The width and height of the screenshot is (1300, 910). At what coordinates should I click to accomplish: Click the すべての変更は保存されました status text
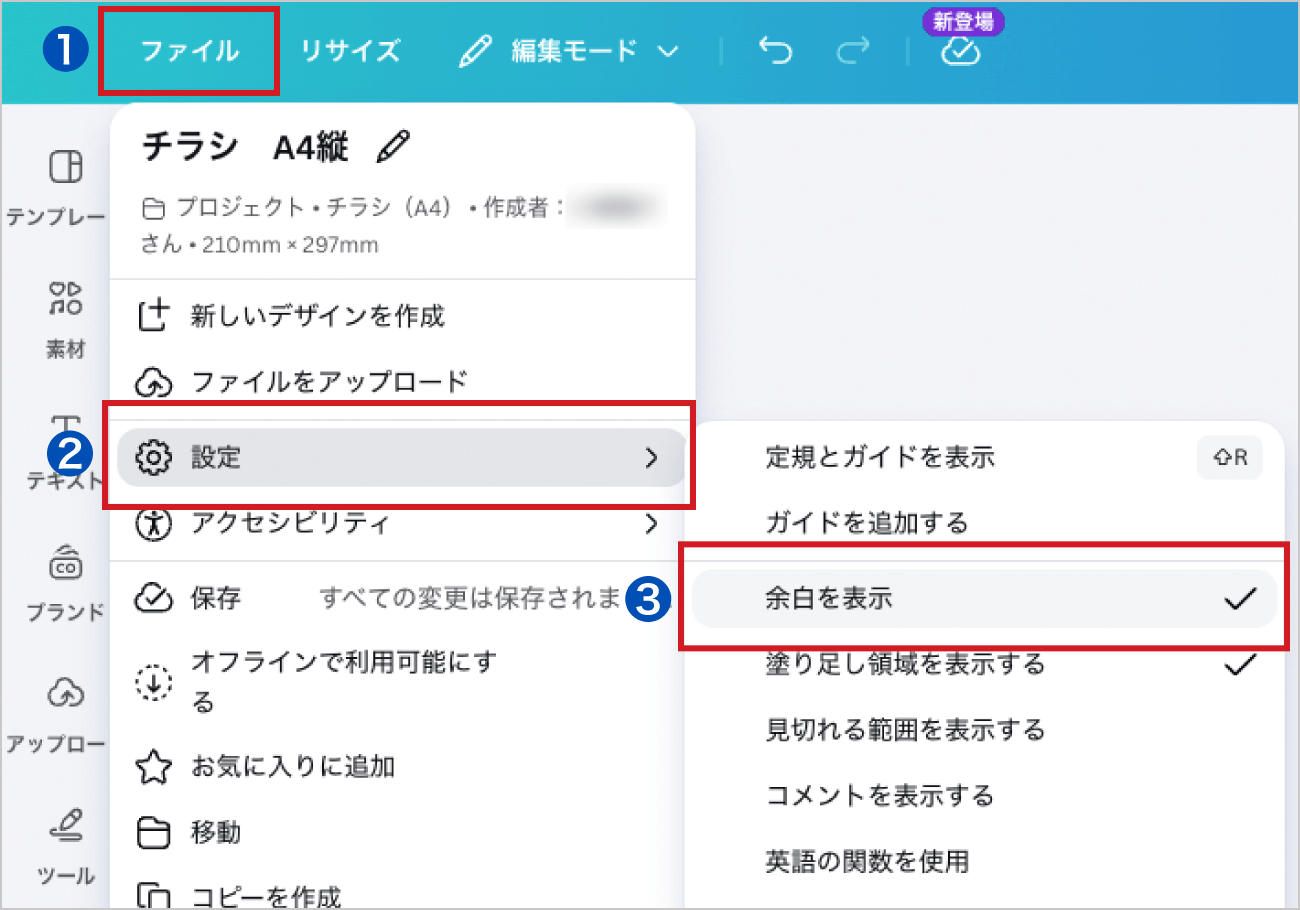click(x=470, y=598)
